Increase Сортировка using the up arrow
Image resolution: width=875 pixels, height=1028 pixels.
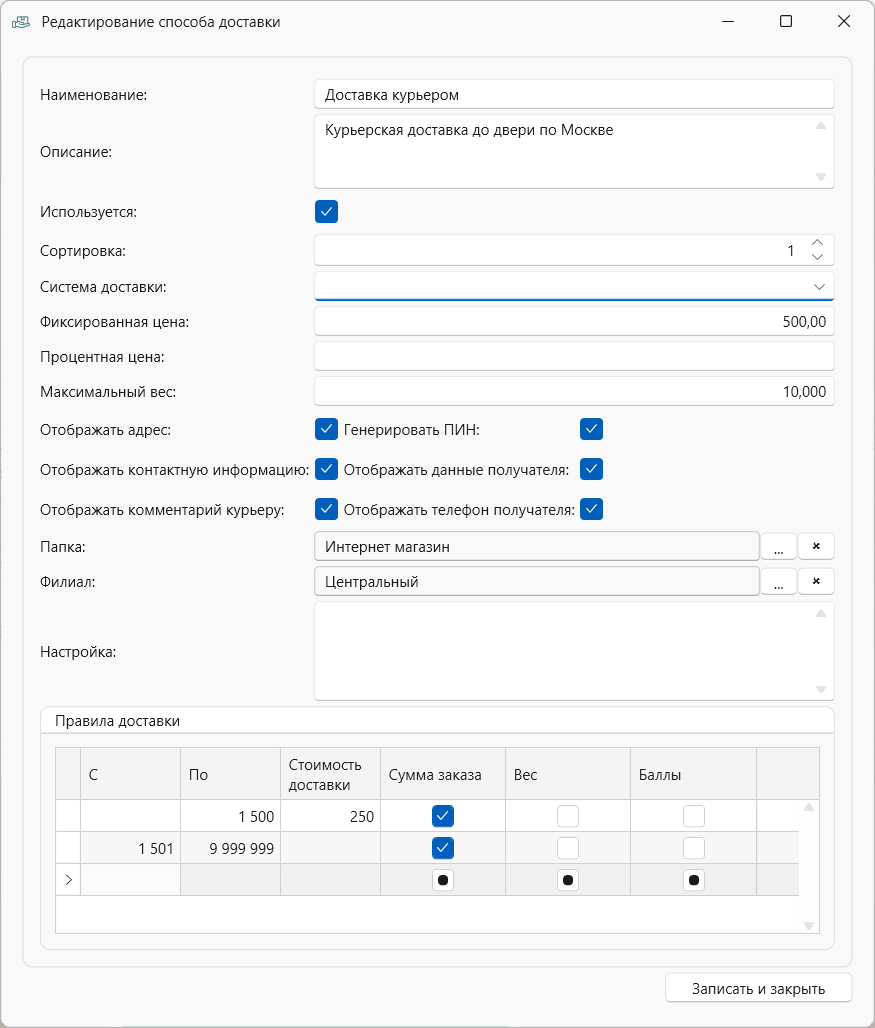817,244
